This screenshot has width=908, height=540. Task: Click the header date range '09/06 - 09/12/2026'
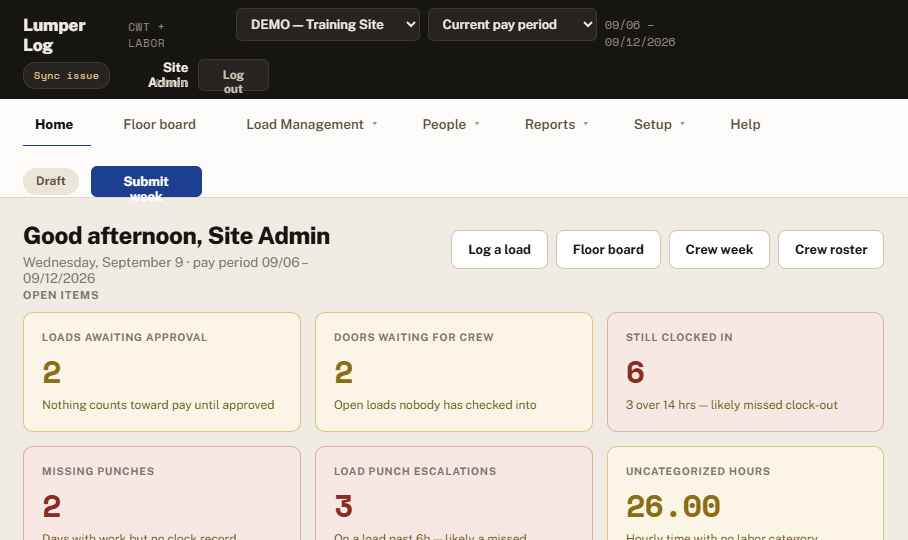click(x=639, y=34)
